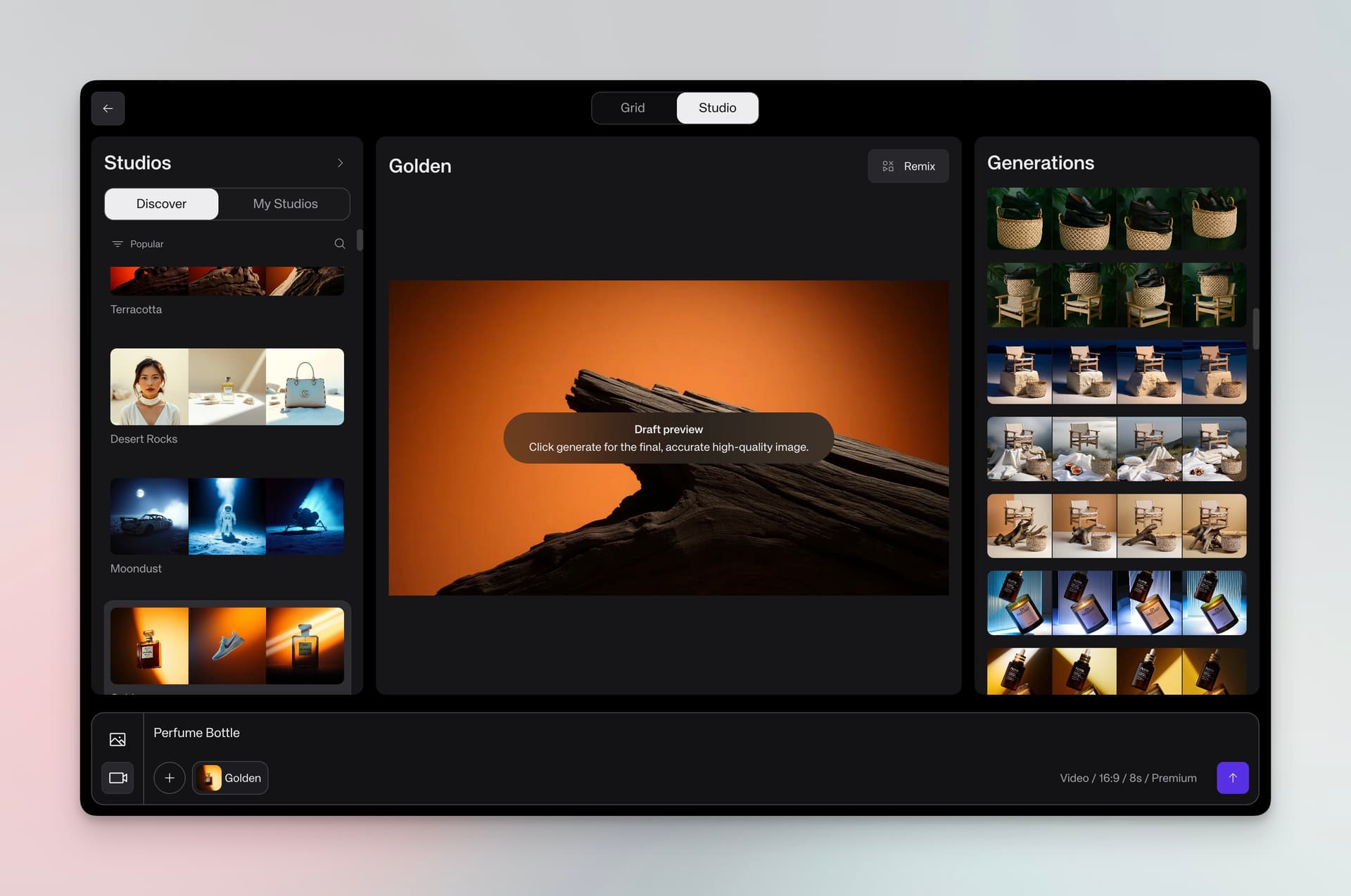Select the Terracotta studio thumbnail
The width and height of the screenshot is (1351, 896).
coord(227,281)
